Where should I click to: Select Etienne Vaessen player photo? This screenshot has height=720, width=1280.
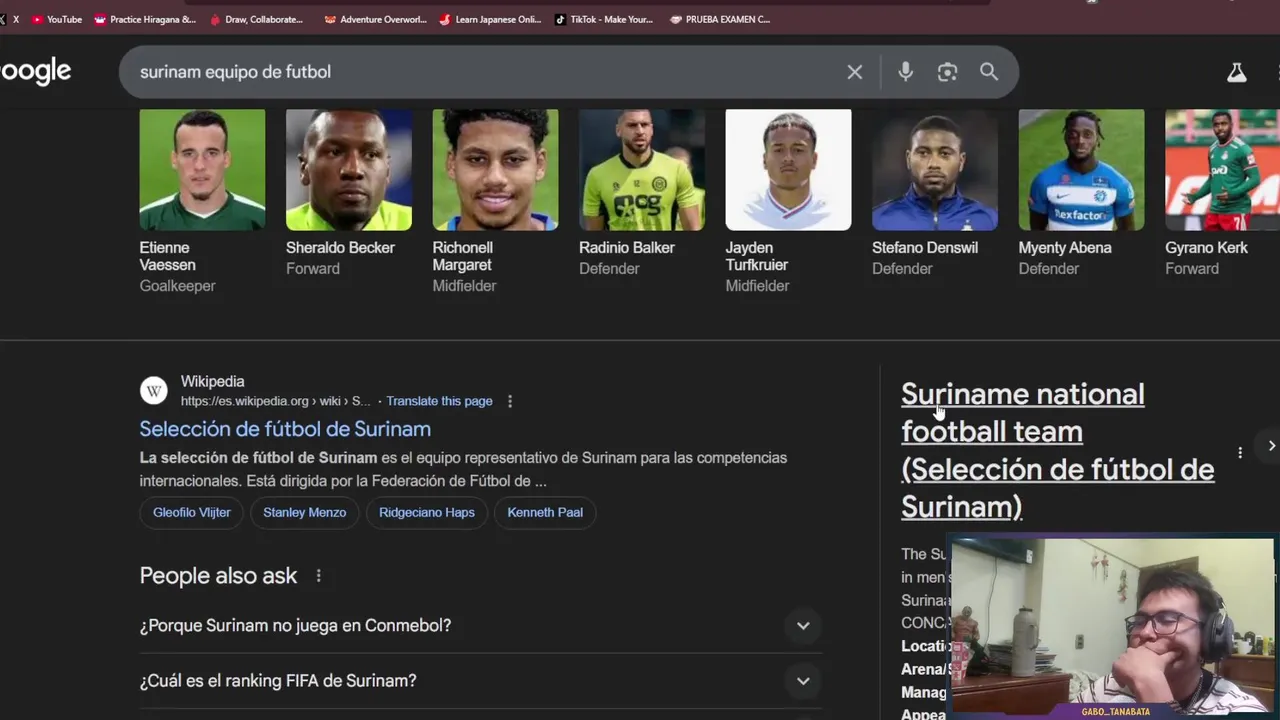click(x=202, y=170)
